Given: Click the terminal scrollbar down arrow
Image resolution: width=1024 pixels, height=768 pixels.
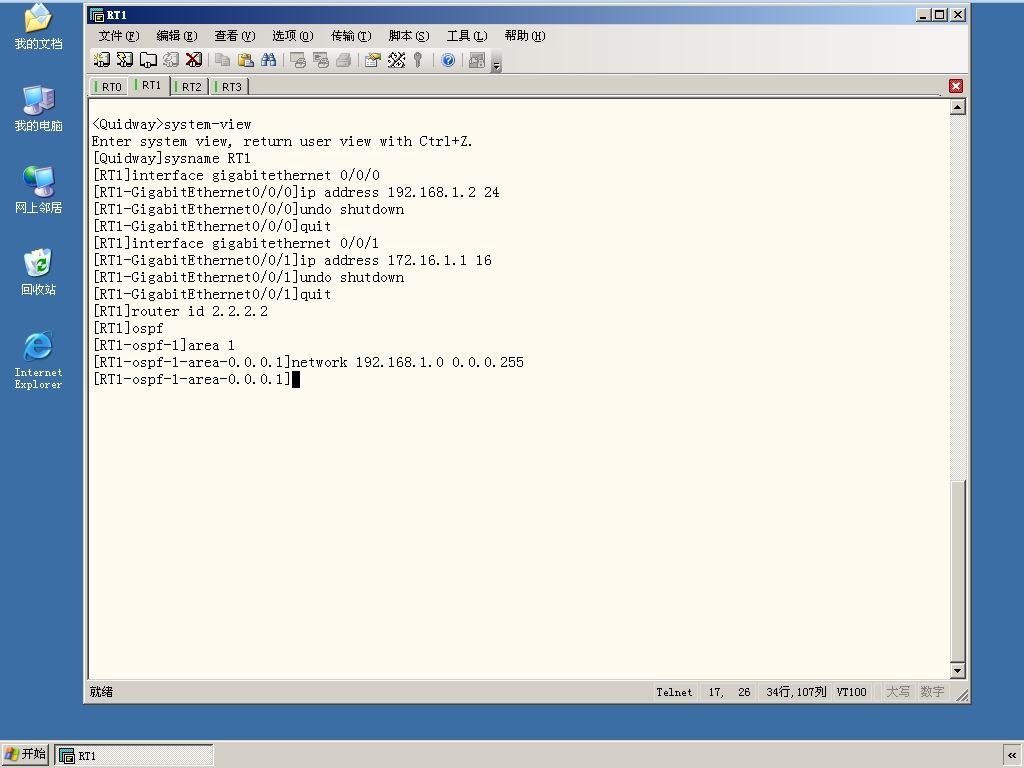Looking at the screenshot, I should 957,671.
